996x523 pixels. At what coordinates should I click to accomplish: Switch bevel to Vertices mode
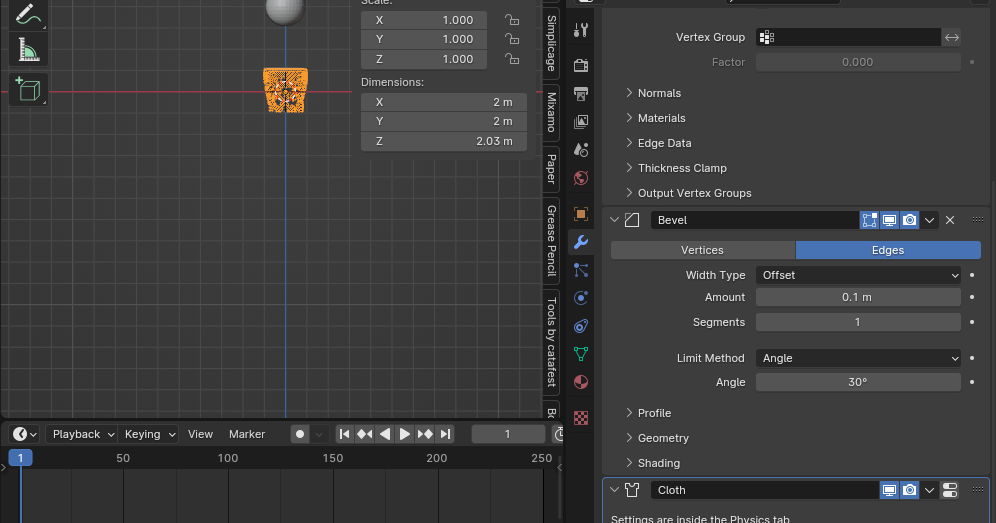point(703,250)
